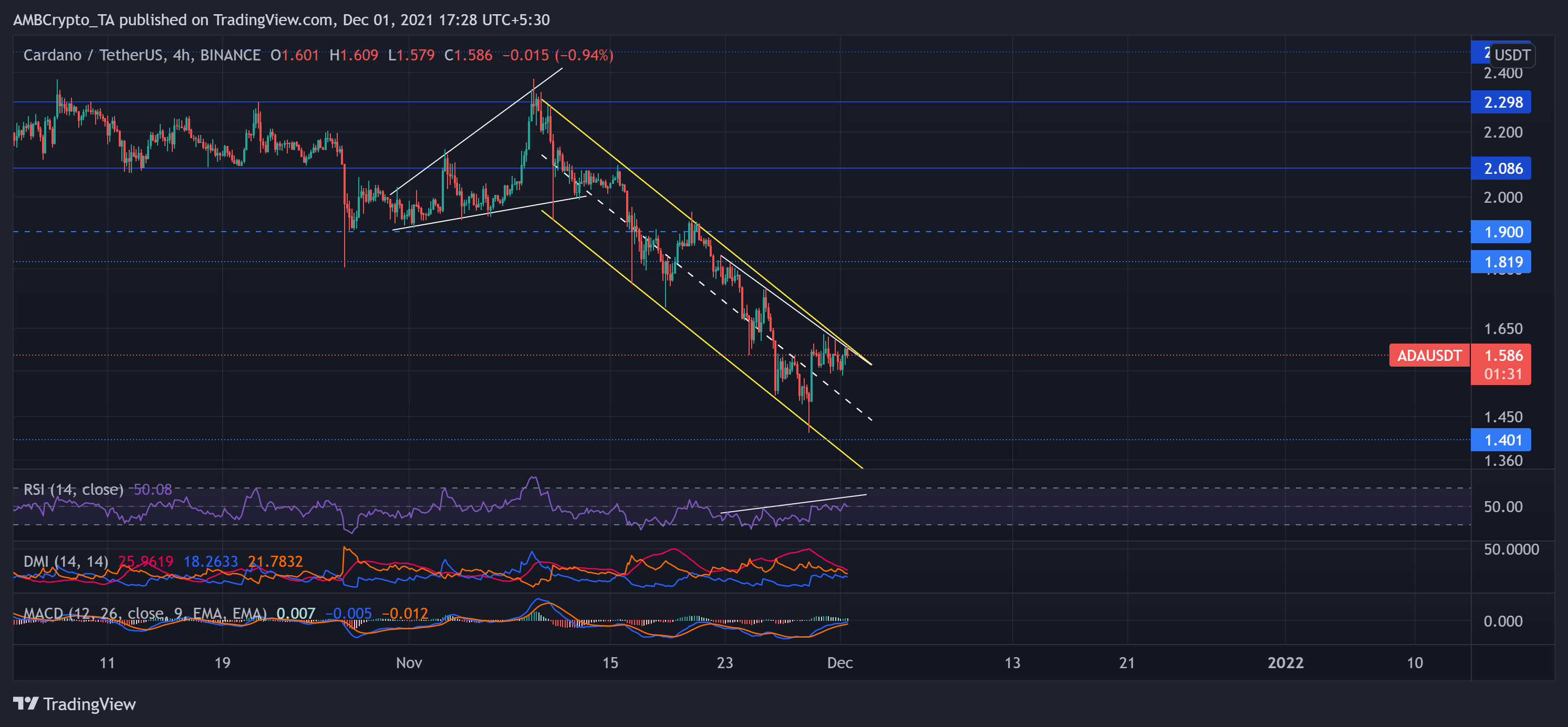Image resolution: width=1568 pixels, height=727 pixels.
Task: Click the 1.819 price level label
Action: click(1500, 262)
